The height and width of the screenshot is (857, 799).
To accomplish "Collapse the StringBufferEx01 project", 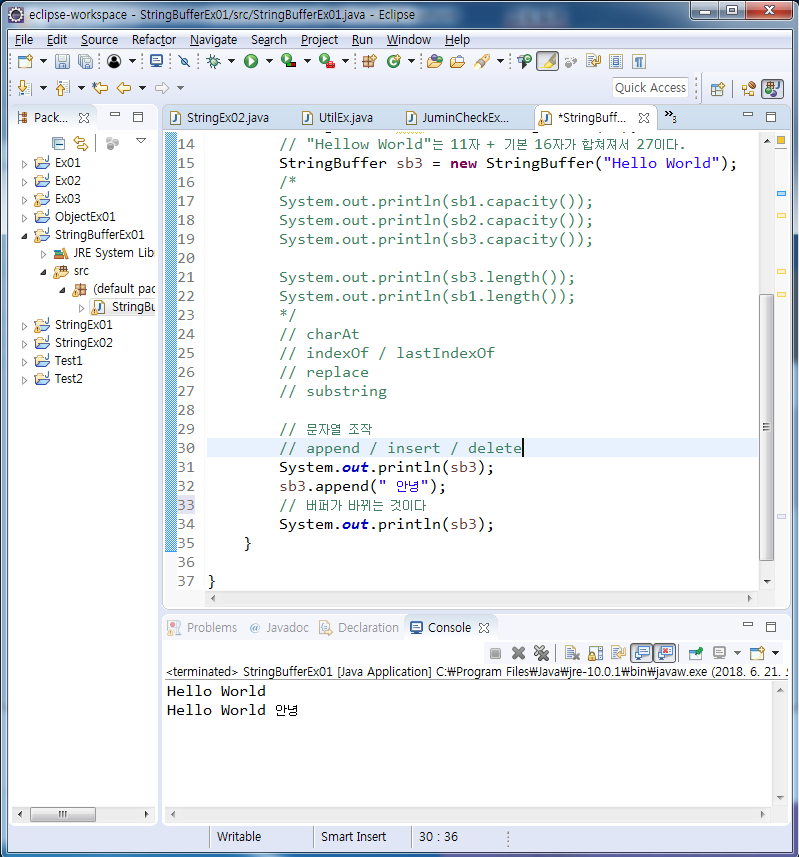I will click(x=24, y=236).
